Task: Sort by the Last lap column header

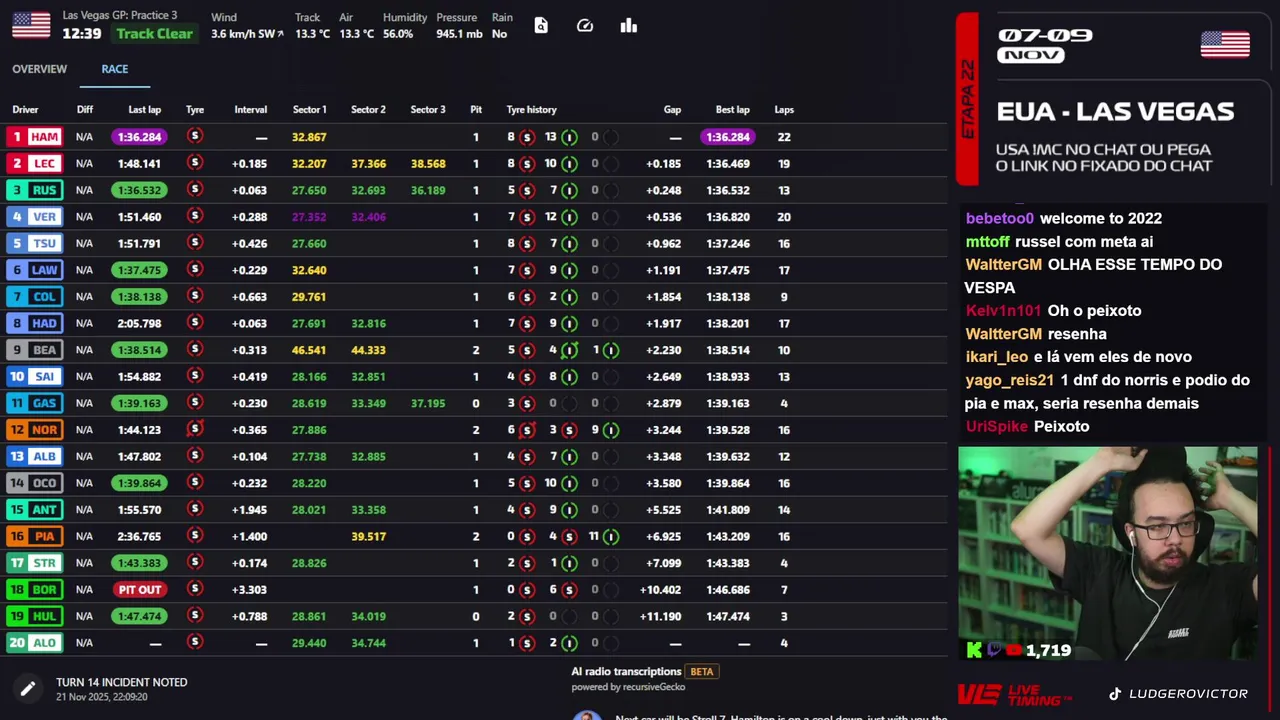Action: click(x=144, y=110)
